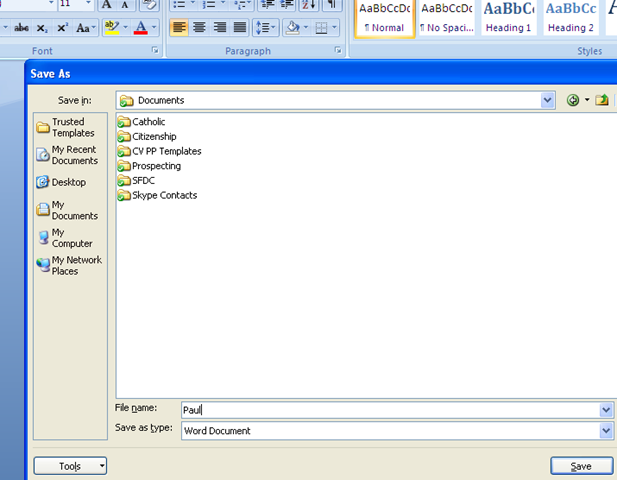Screen dimensions: 617x480
Task: Select the Skype Contacts folder
Action: click(x=157, y=195)
